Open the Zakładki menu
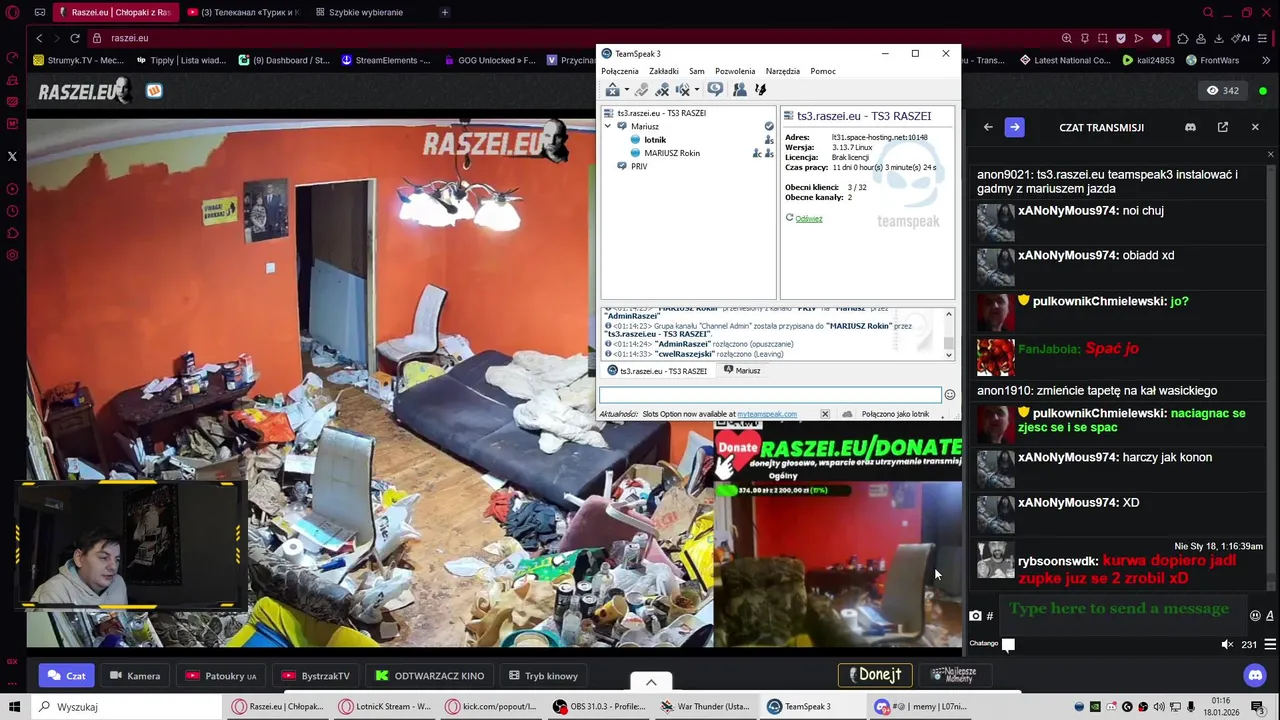Image resolution: width=1280 pixels, height=720 pixels. [x=664, y=71]
